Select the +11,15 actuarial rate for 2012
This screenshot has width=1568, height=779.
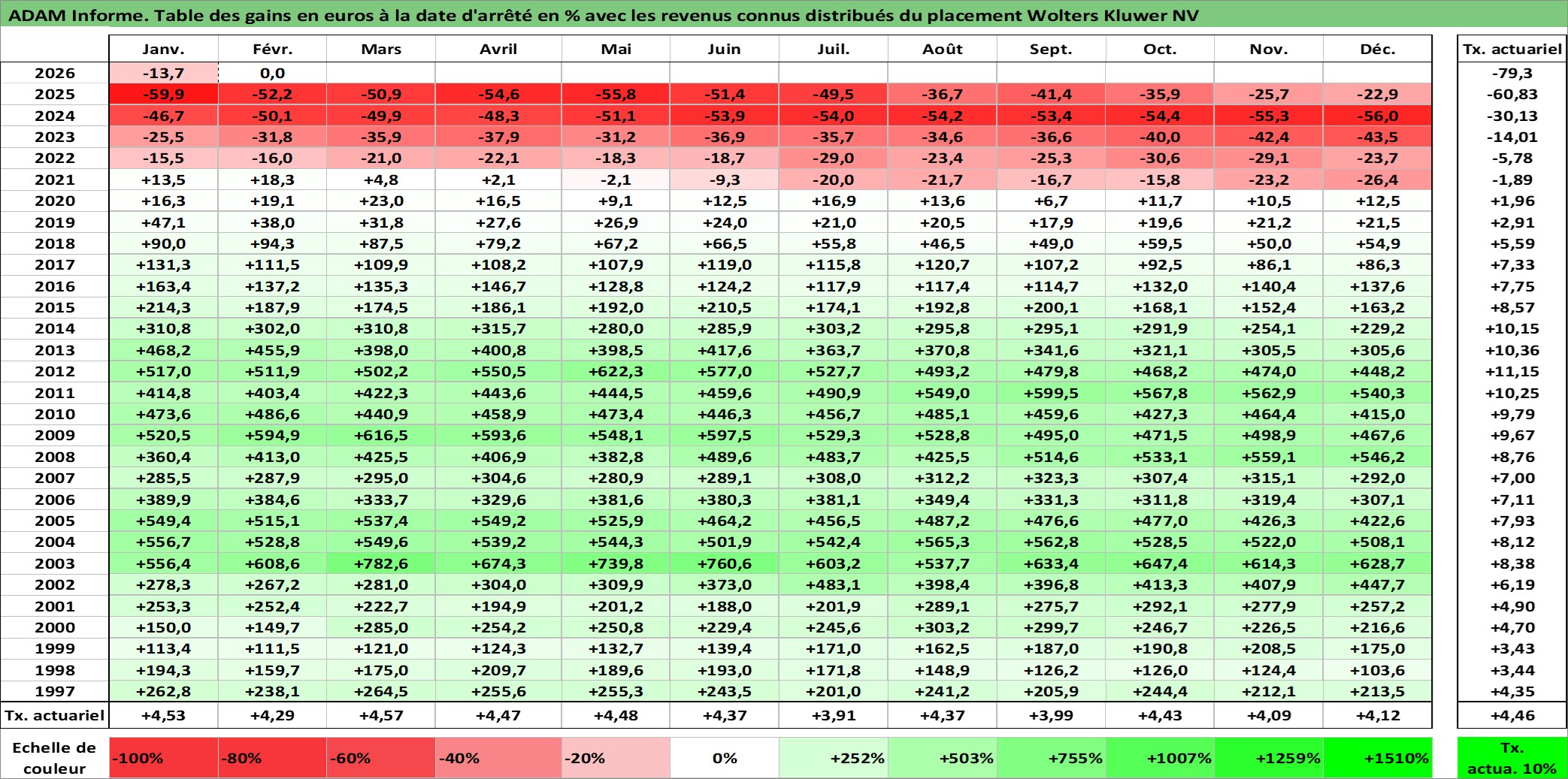(1512, 371)
